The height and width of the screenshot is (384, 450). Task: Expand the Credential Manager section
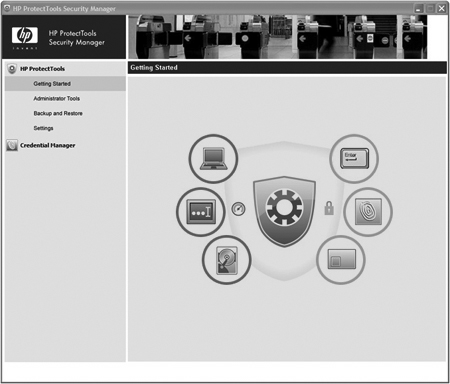tap(48, 145)
